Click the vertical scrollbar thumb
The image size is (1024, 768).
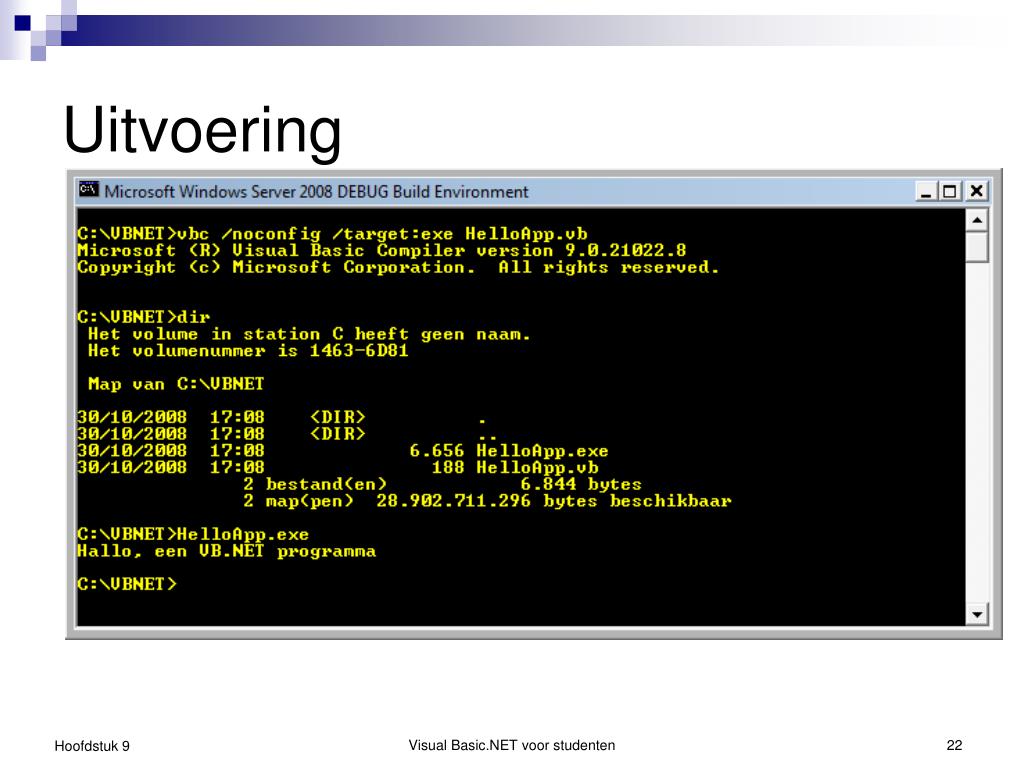click(x=977, y=247)
